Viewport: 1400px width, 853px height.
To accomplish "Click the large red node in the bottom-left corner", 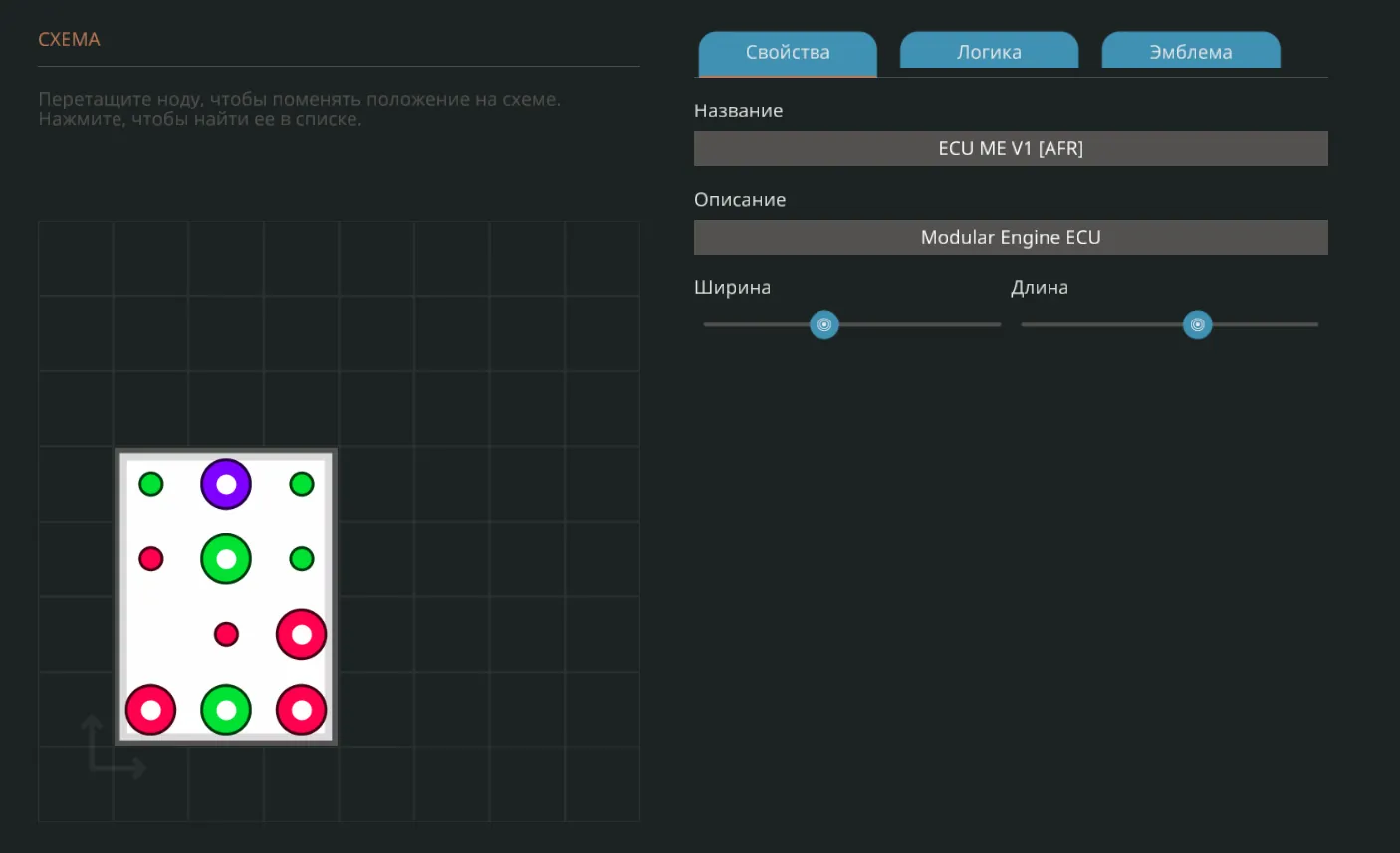I will click(x=151, y=710).
